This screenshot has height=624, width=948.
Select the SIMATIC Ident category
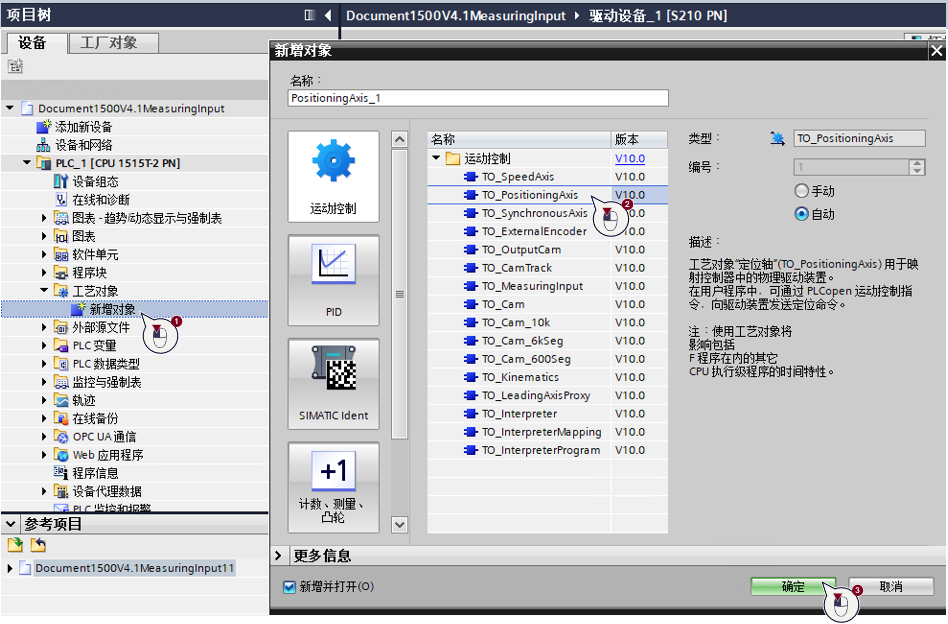334,383
